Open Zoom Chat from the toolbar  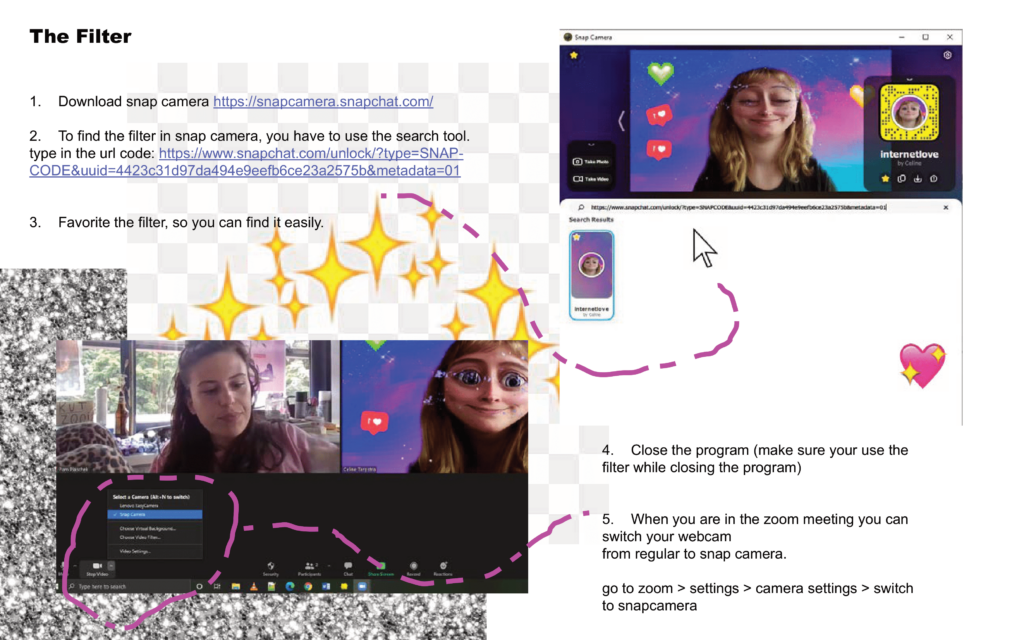348,566
